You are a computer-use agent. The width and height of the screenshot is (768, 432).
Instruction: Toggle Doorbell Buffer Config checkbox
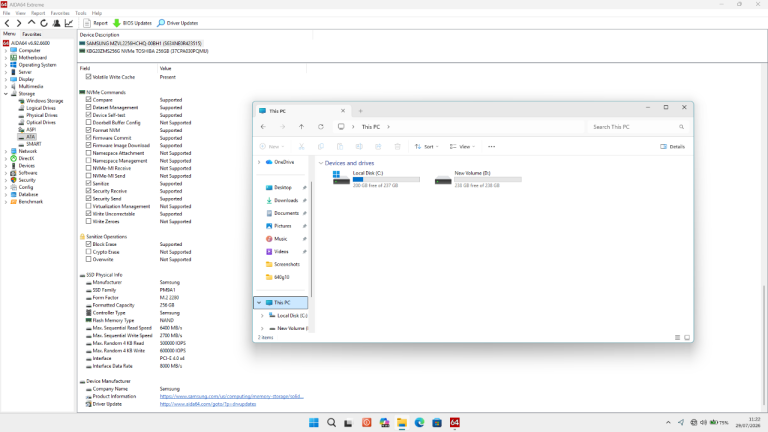[89, 122]
